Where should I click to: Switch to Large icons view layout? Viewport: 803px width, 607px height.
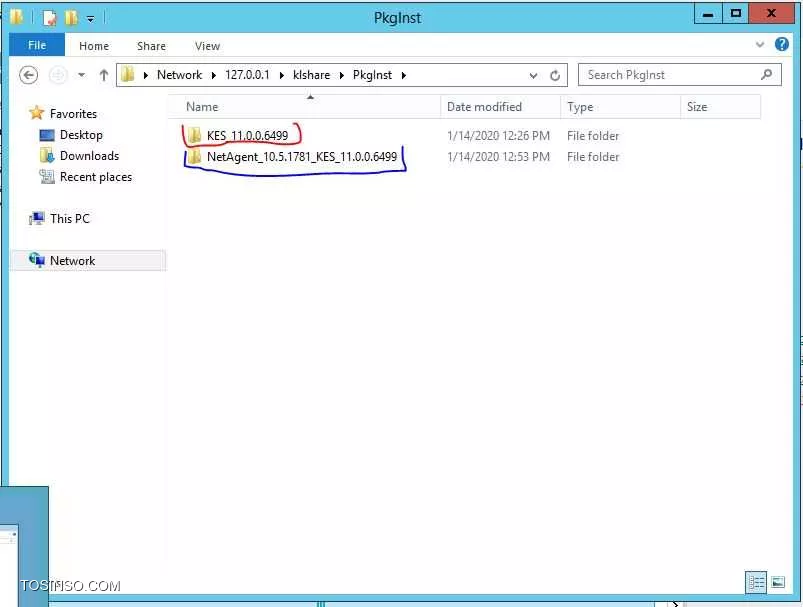(x=778, y=582)
